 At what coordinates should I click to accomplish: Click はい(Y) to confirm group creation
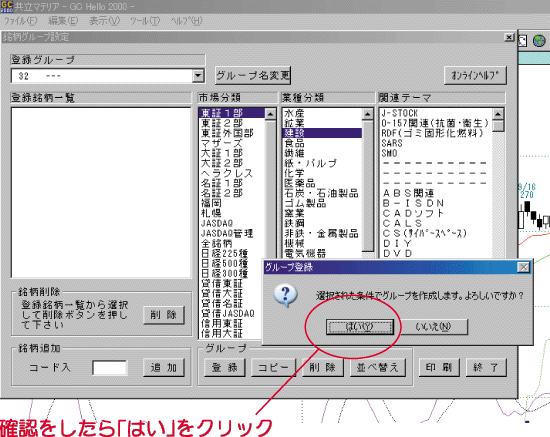coord(360,327)
